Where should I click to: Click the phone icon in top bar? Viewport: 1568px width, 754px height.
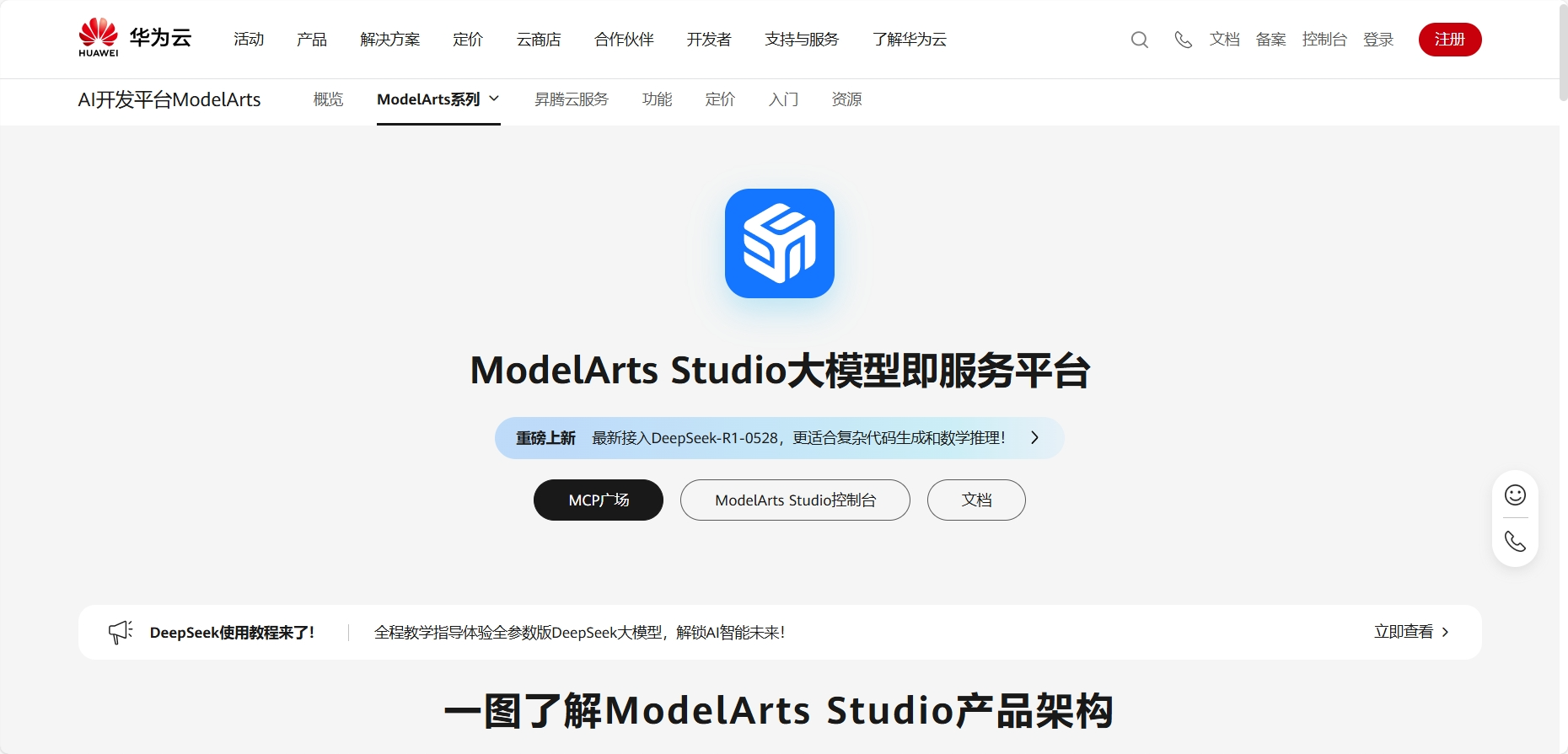coord(1184,40)
